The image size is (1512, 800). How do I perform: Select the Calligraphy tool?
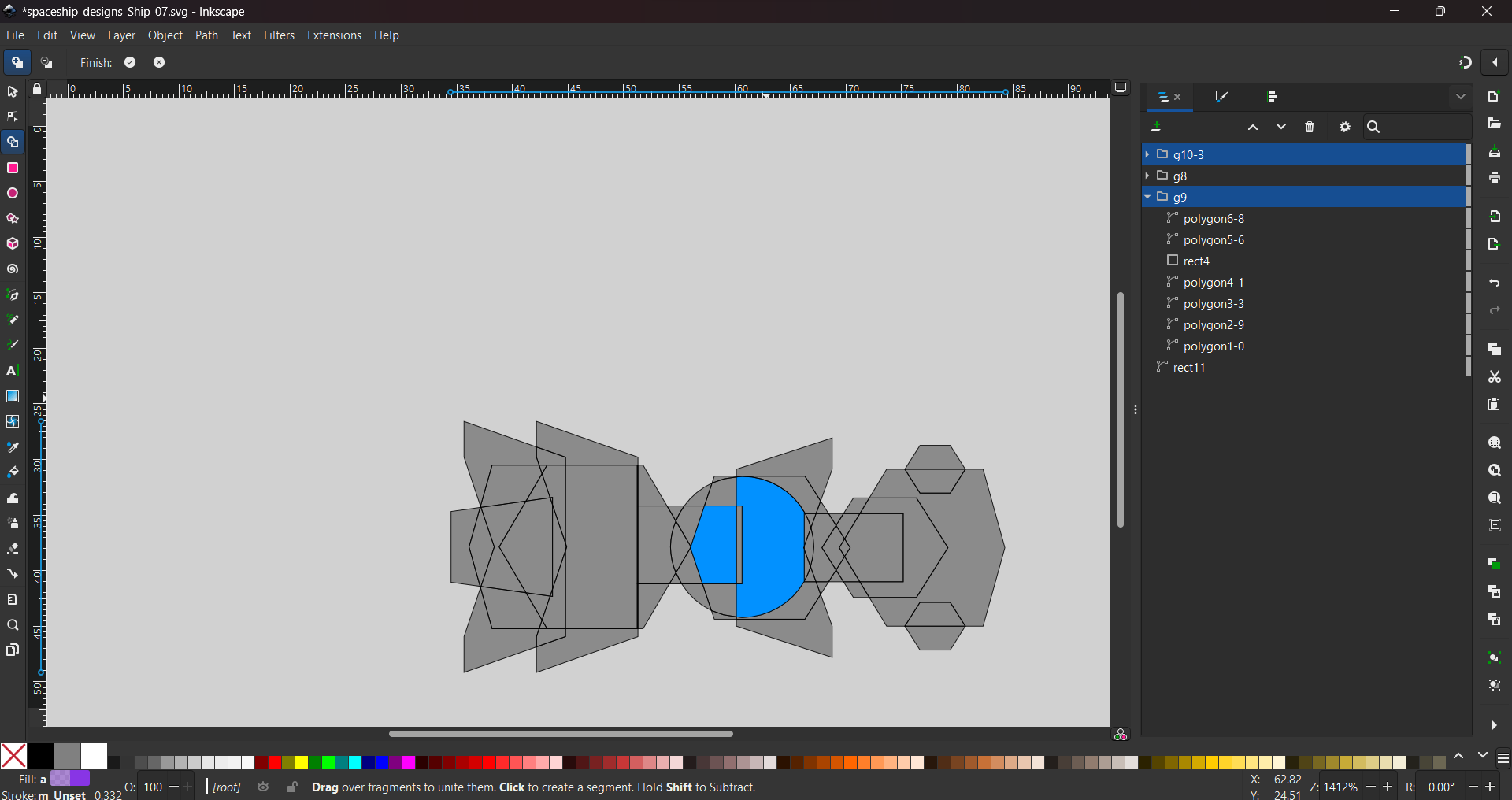pos(13,346)
